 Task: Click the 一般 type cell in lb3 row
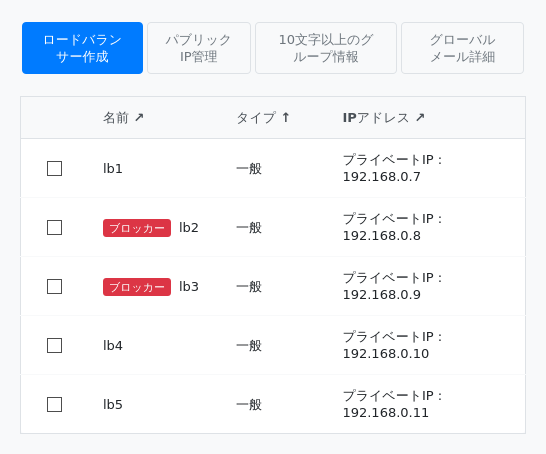click(x=249, y=287)
